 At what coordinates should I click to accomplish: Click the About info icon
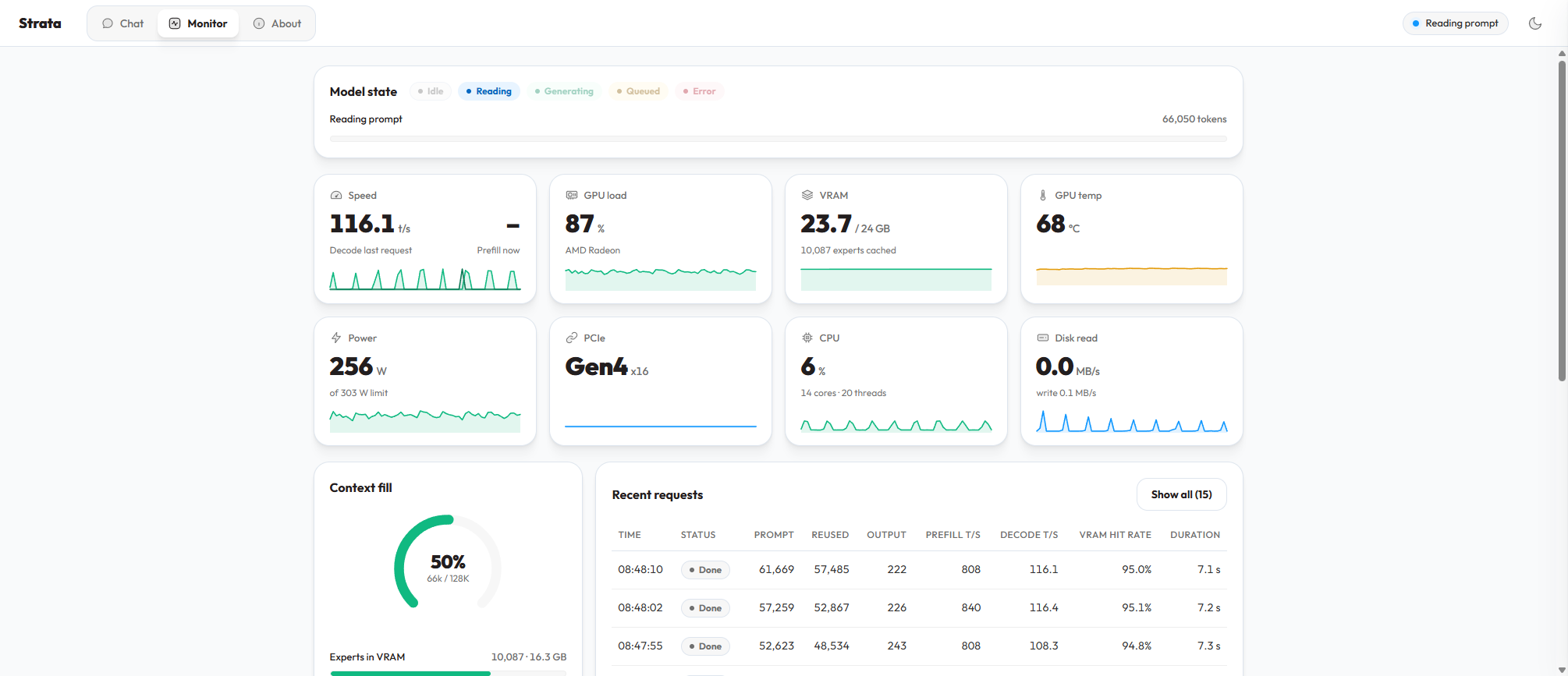click(259, 23)
